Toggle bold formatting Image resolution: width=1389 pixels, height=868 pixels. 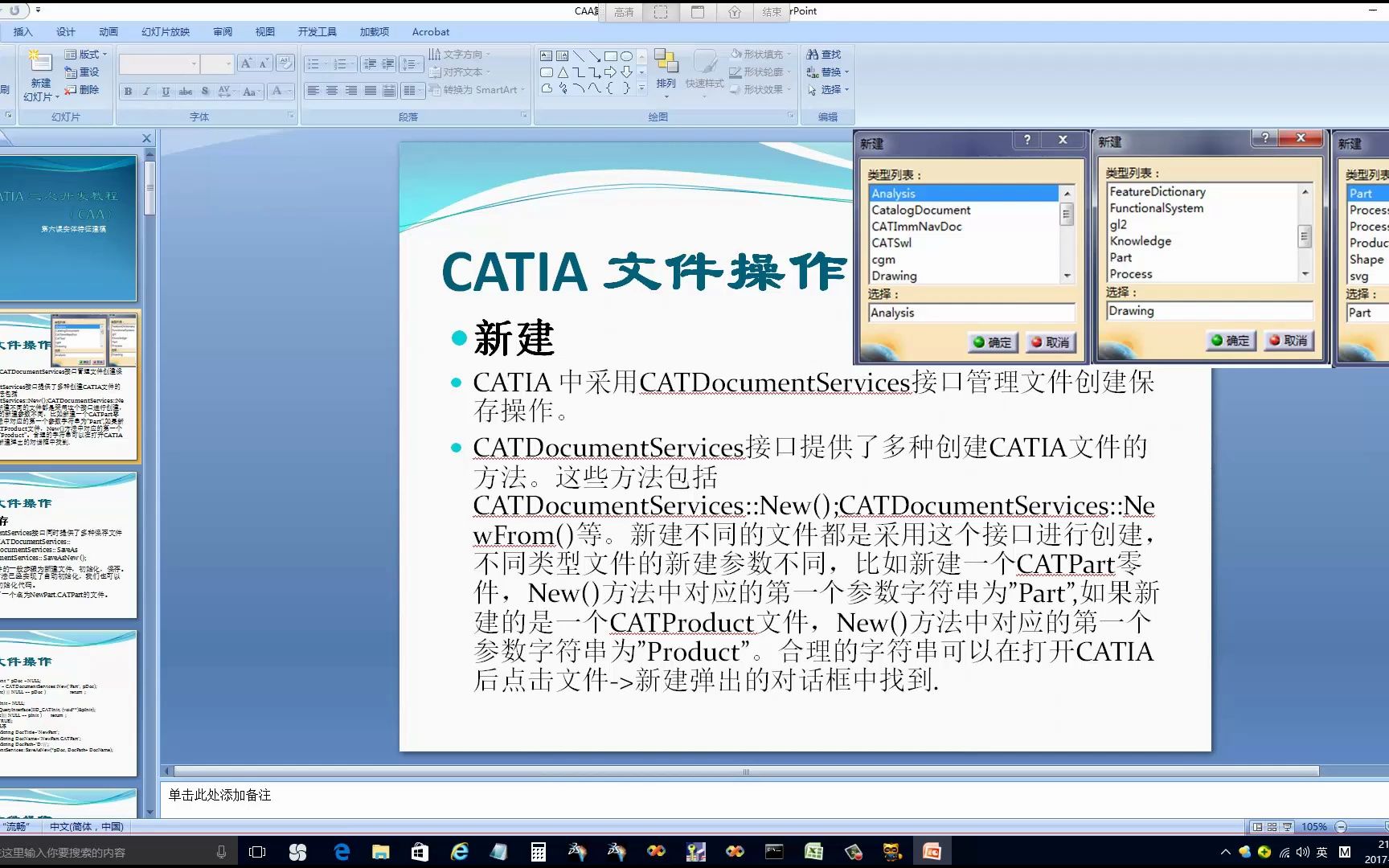point(127,91)
